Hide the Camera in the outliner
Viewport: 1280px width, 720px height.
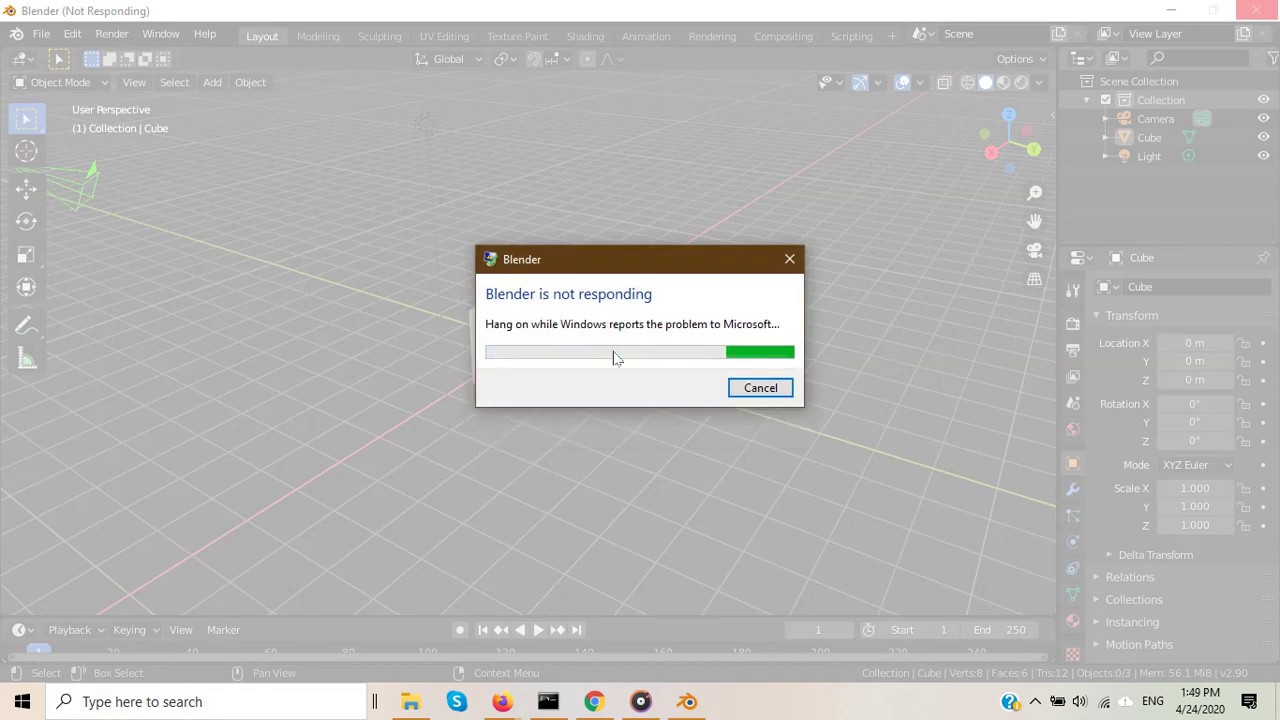point(1263,119)
